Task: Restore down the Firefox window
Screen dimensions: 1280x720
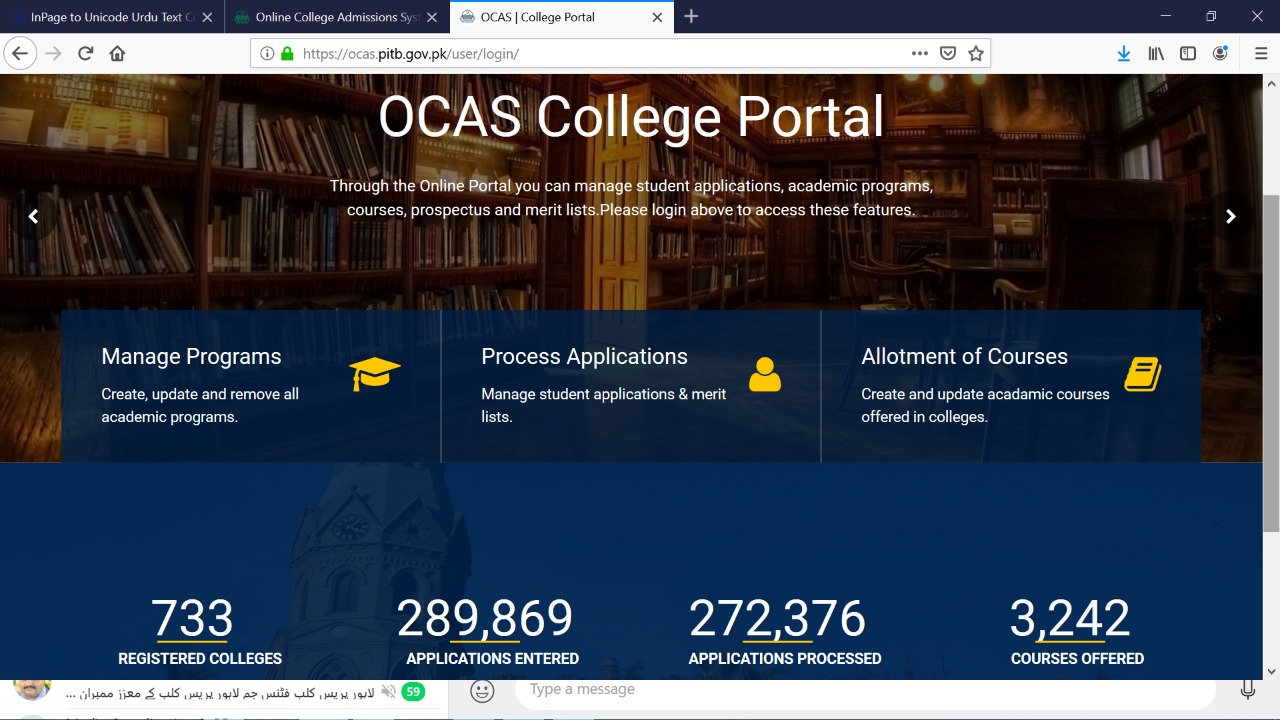Action: pyautogui.click(x=1211, y=16)
